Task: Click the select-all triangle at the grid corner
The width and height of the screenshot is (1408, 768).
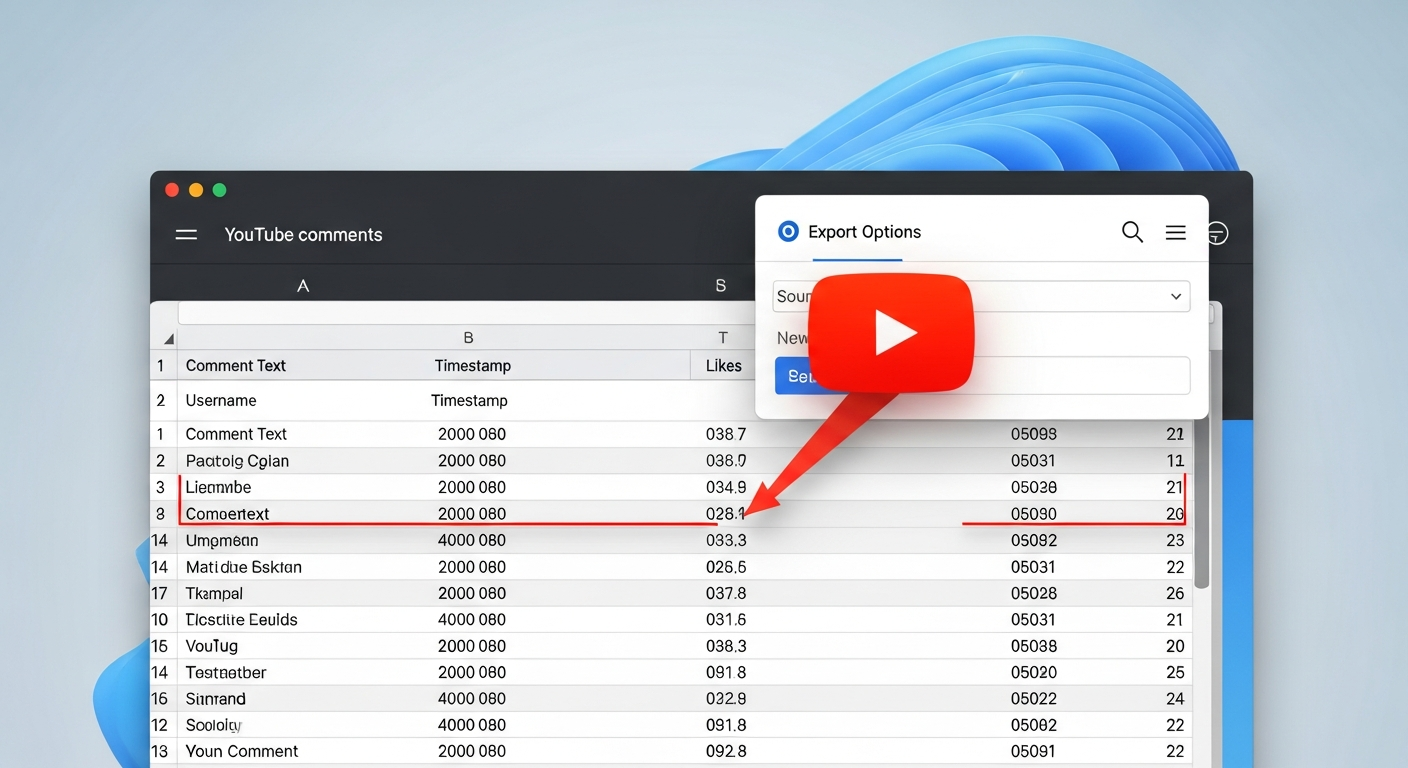Action: [168, 339]
